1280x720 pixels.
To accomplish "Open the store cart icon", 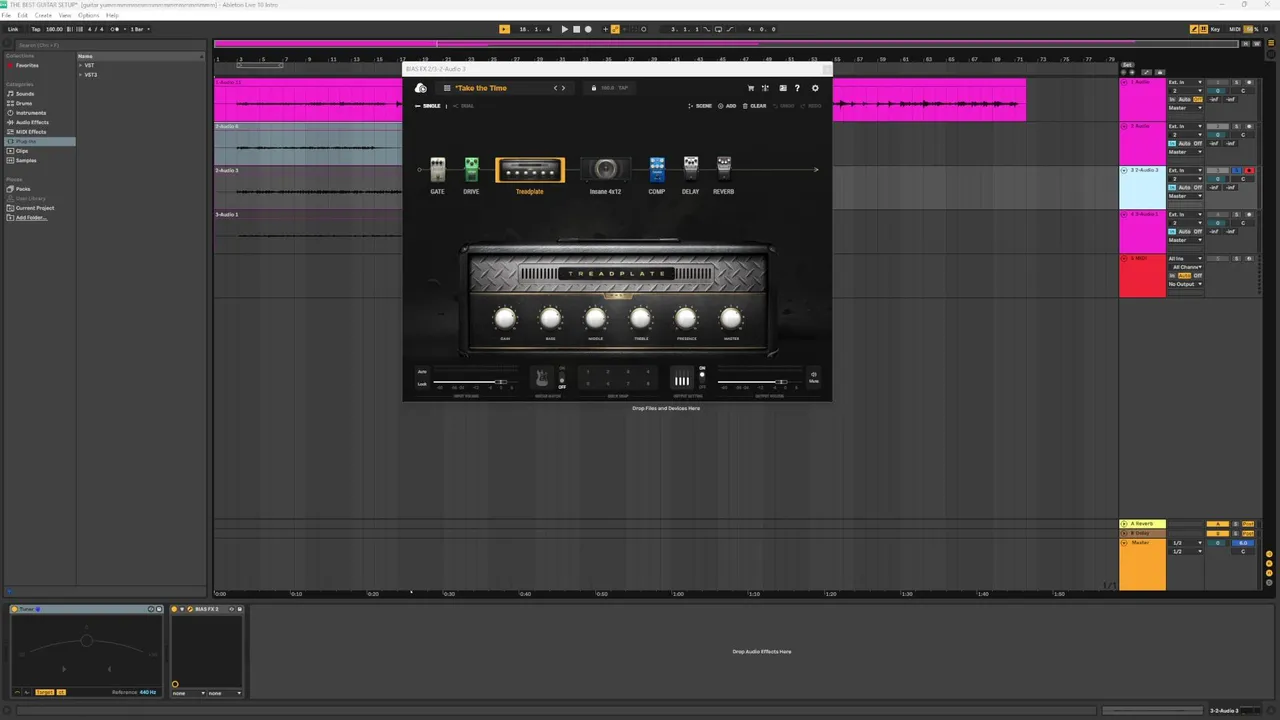I will click(751, 88).
